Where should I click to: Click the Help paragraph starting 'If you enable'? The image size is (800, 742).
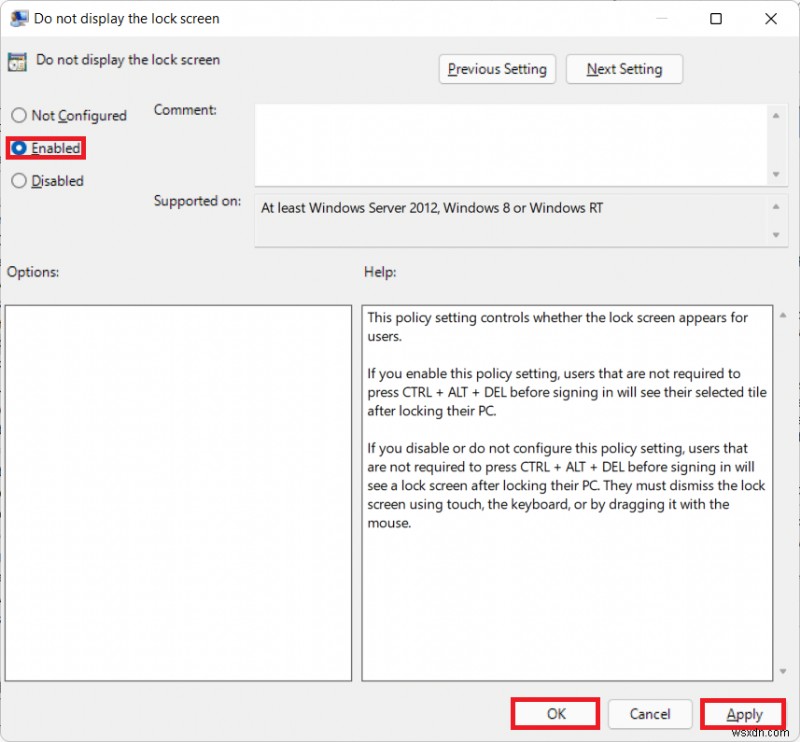pos(567,392)
